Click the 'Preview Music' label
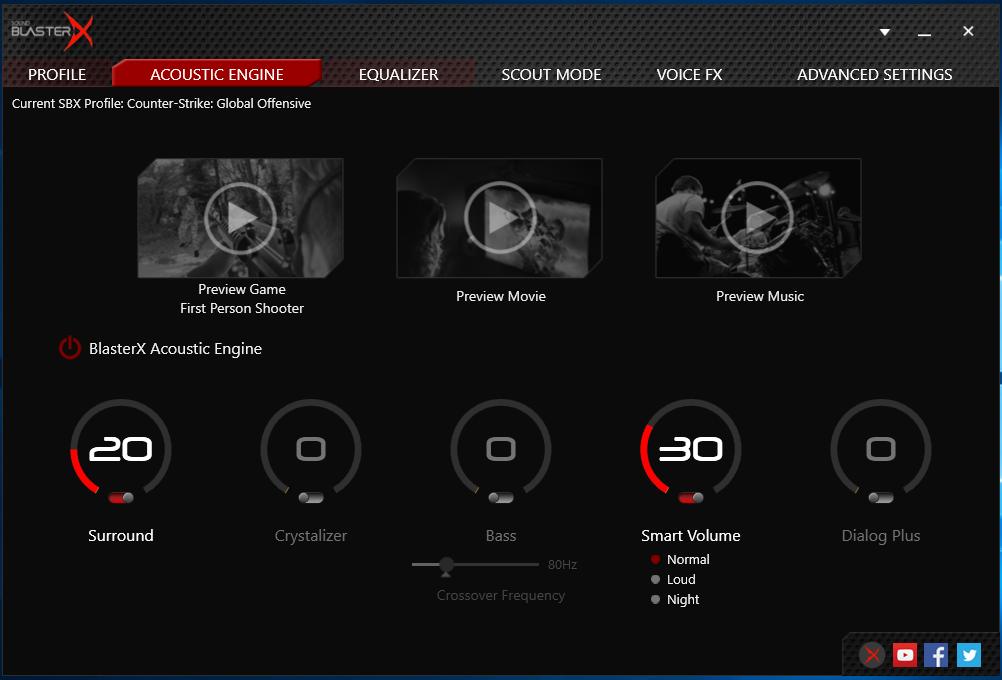 760,296
